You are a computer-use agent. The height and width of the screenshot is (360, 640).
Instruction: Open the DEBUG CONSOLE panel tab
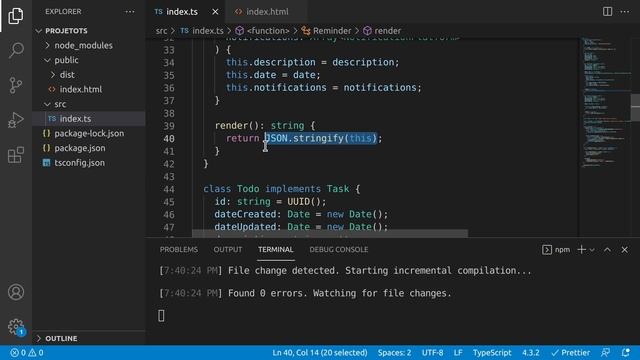tap(338, 249)
